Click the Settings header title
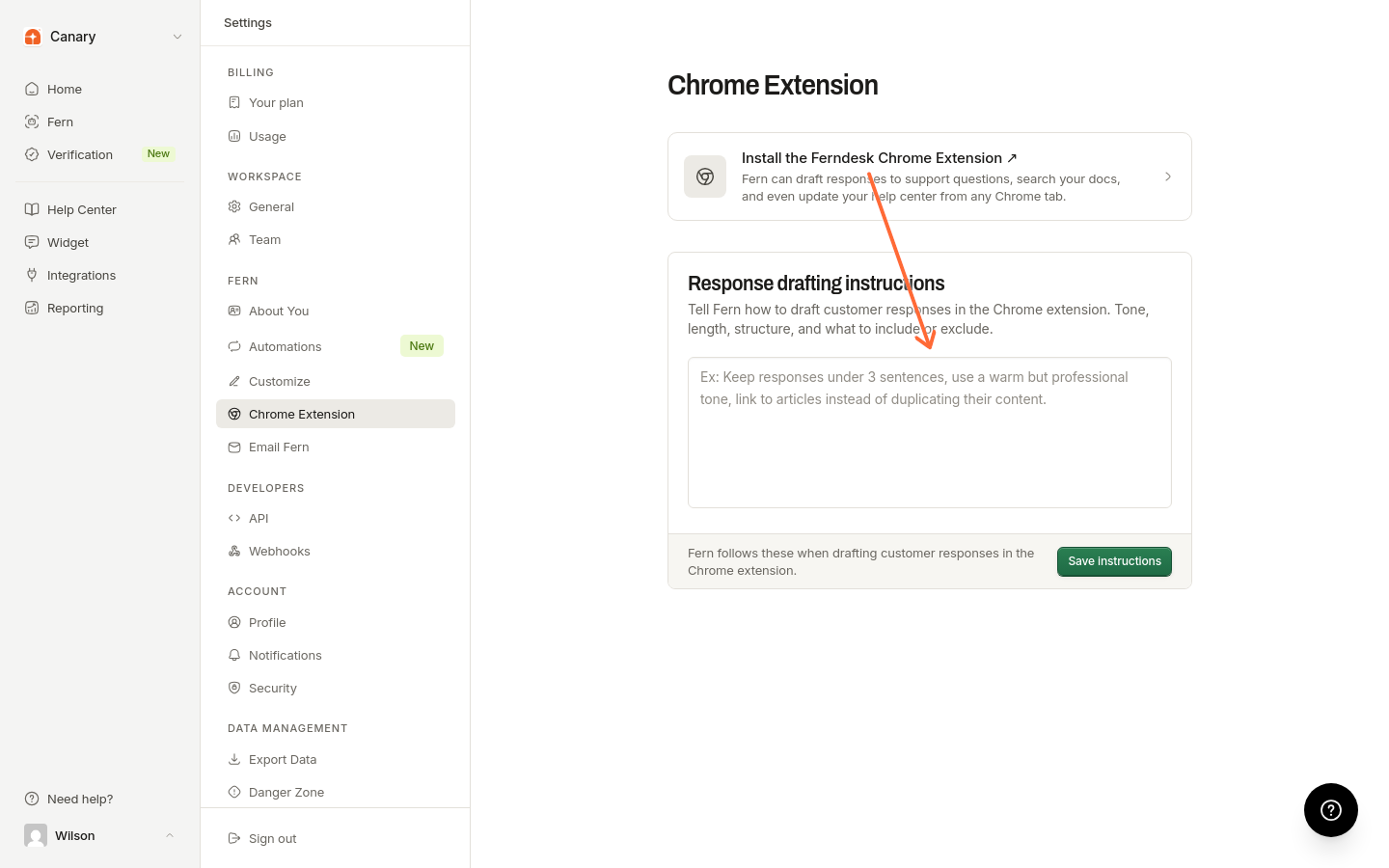This screenshot has width=1389, height=868. tap(248, 23)
